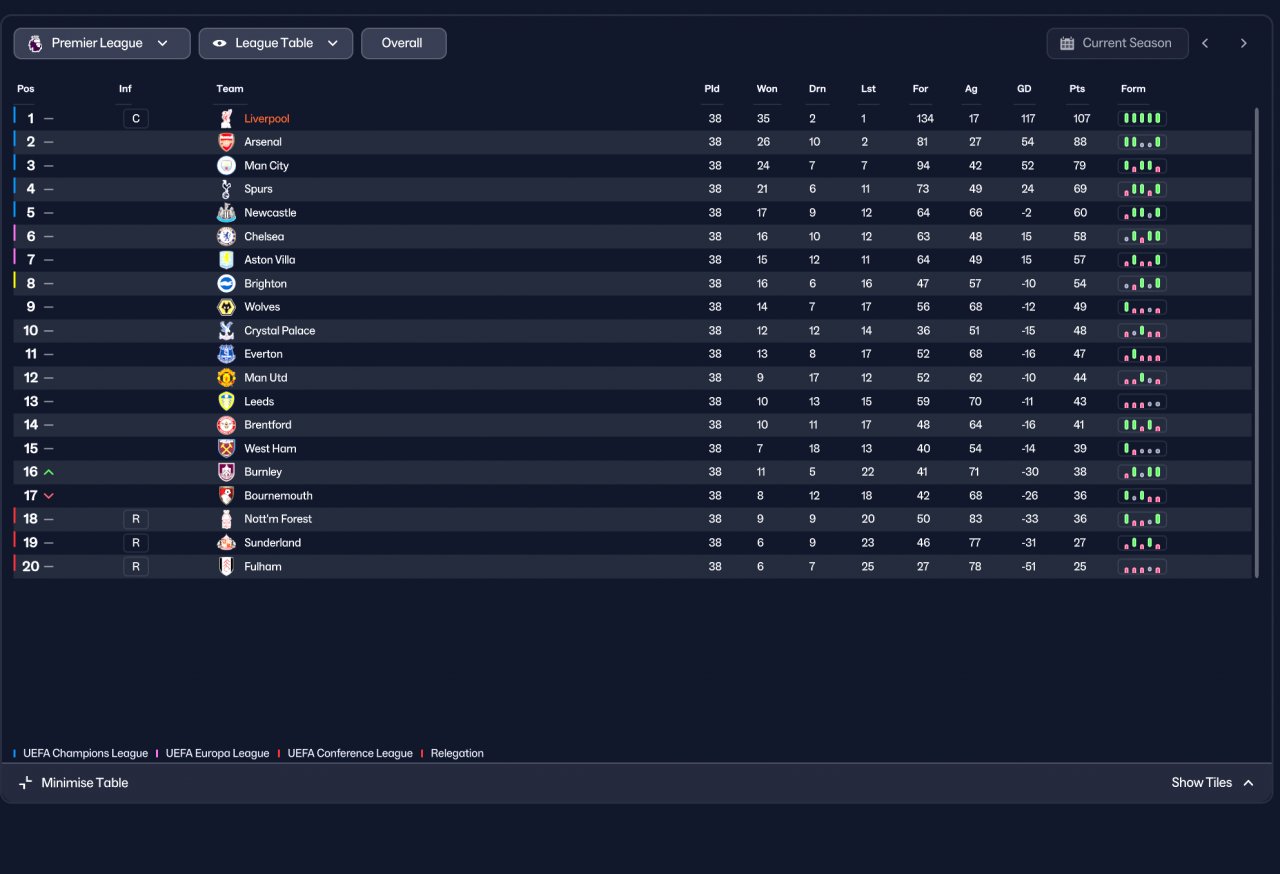The height and width of the screenshot is (874, 1280).
Task: Expand tiles with Show Tiles chevron
Action: tap(1248, 783)
